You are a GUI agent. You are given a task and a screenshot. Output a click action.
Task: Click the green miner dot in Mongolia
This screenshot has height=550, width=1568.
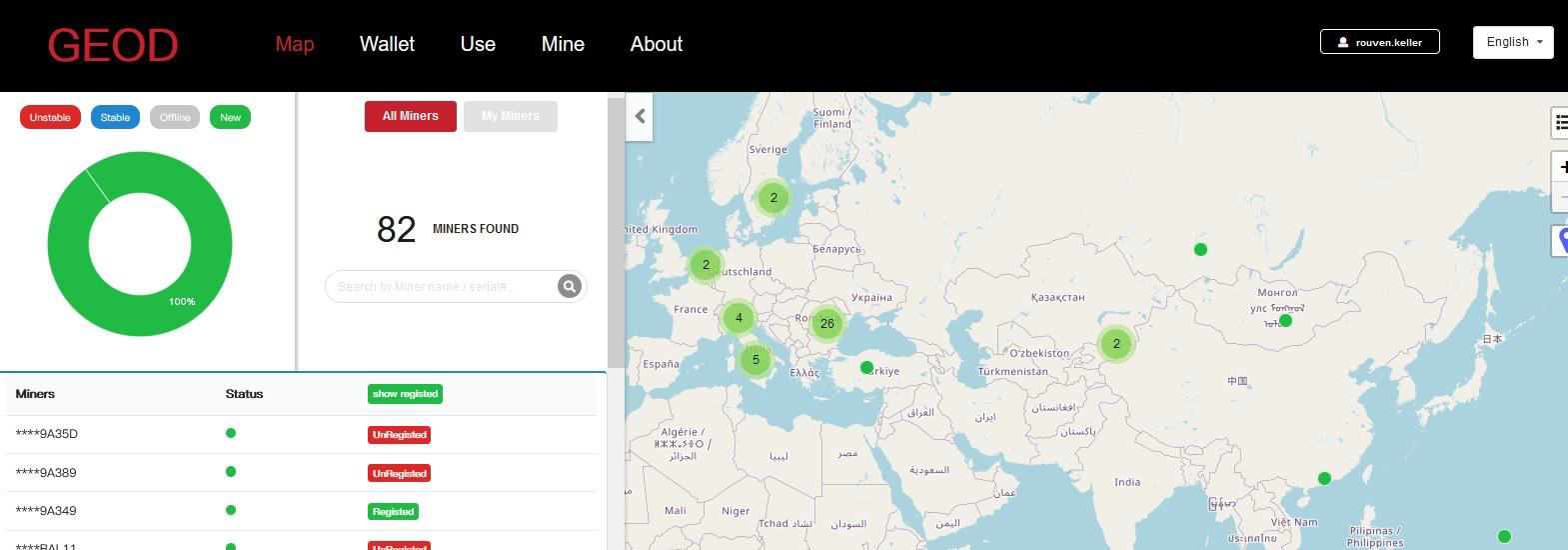tap(1285, 321)
